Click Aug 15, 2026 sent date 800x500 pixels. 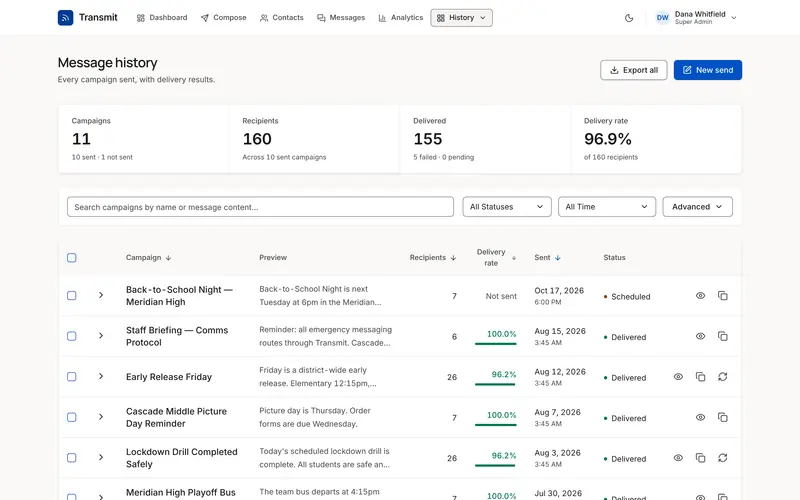tap(560, 331)
